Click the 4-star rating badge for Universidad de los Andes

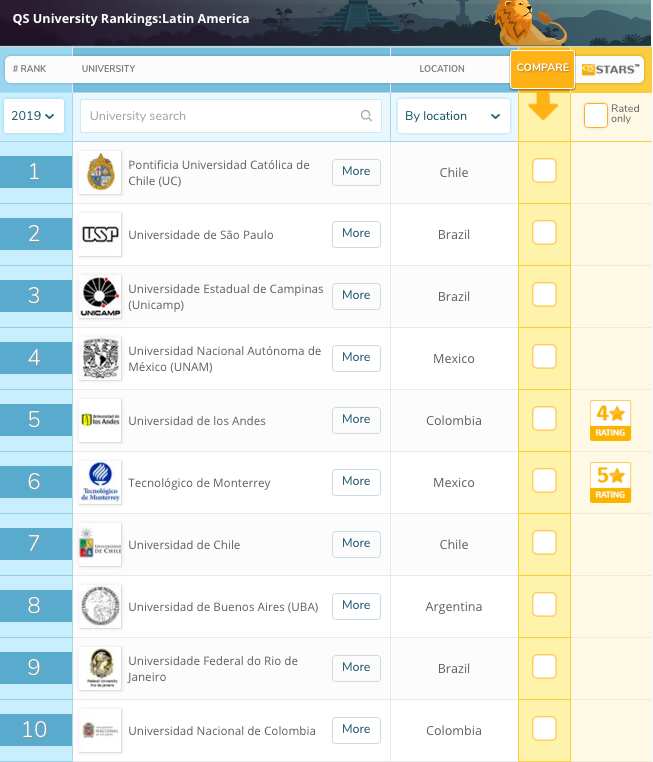pos(610,420)
